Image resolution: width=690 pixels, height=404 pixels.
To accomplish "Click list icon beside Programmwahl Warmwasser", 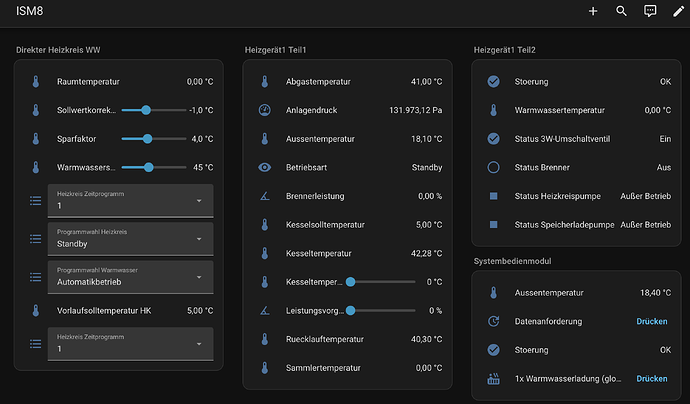I will pyautogui.click(x=36, y=277).
